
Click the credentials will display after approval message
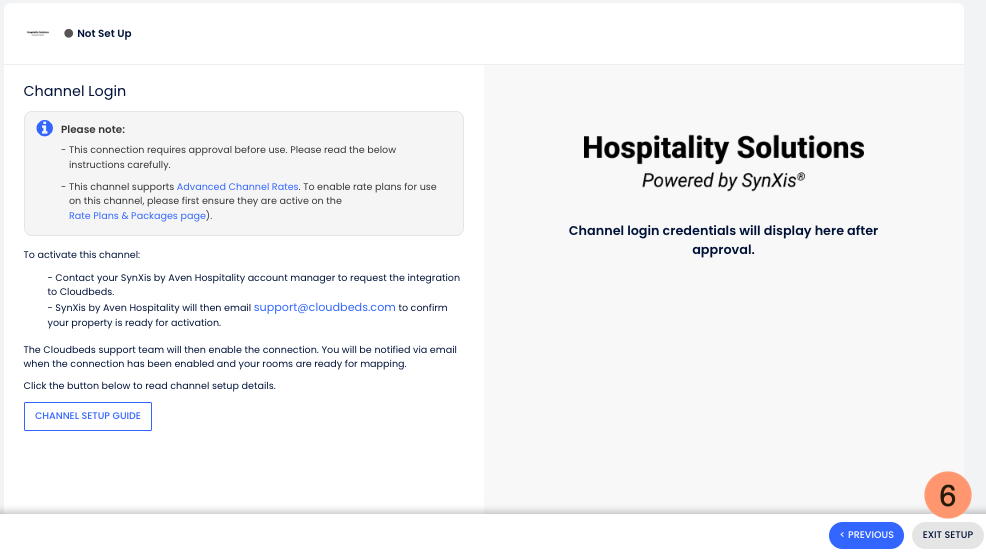pyautogui.click(x=723, y=240)
